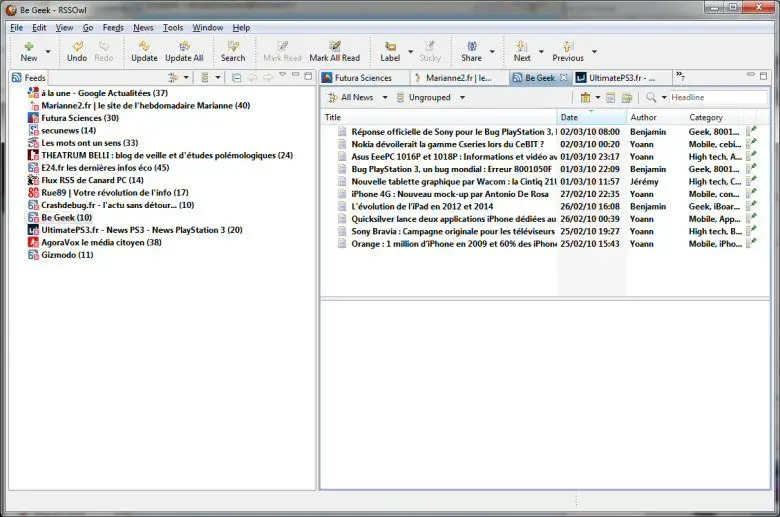Screen dimensions: 780x517
Task: Click Mark All Read in toolbar
Action: 334,51
